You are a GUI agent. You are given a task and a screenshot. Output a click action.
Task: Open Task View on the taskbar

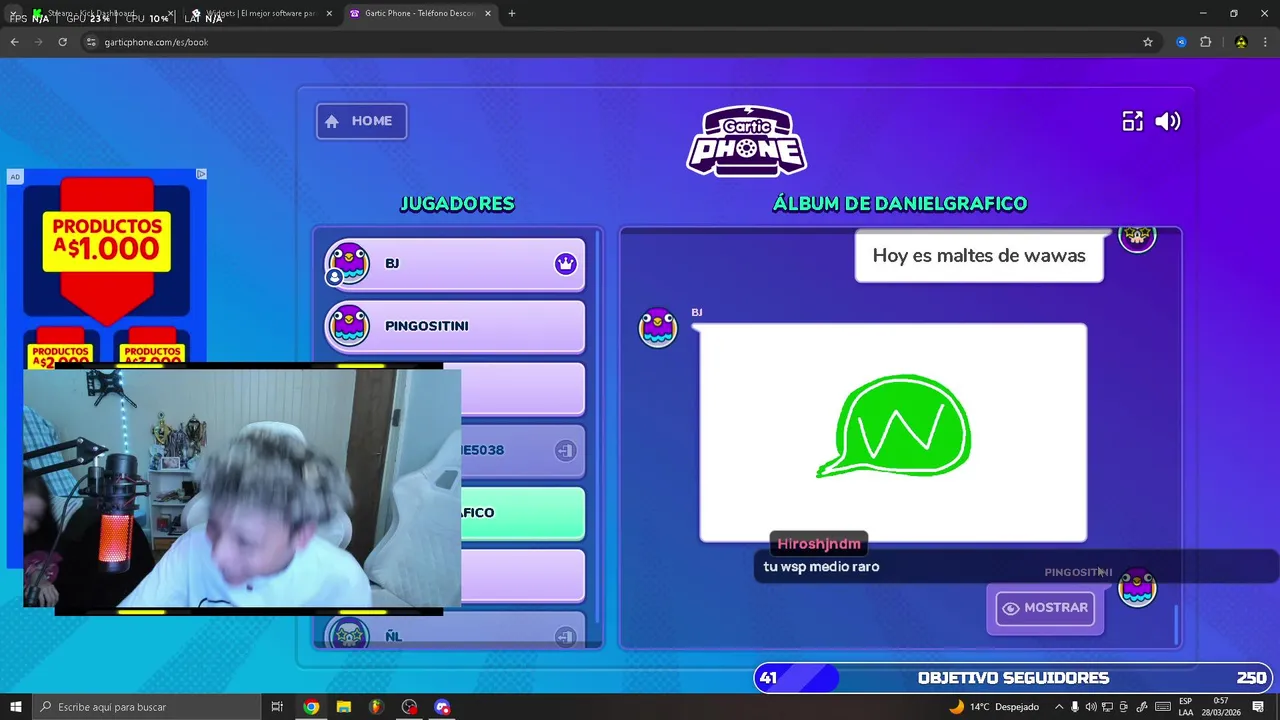277,707
